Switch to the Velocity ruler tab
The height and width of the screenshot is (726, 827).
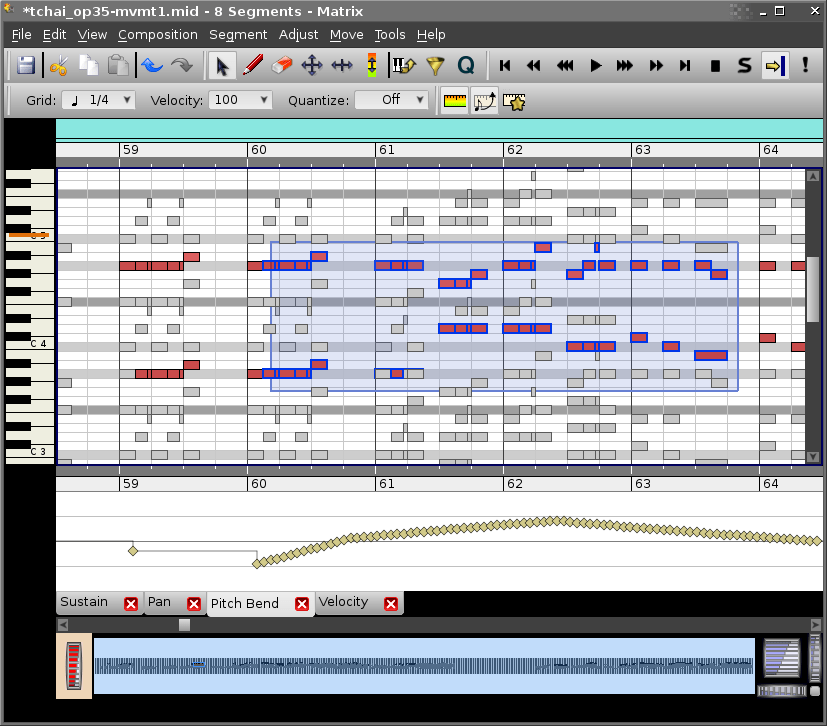pyautogui.click(x=344, y=602)
